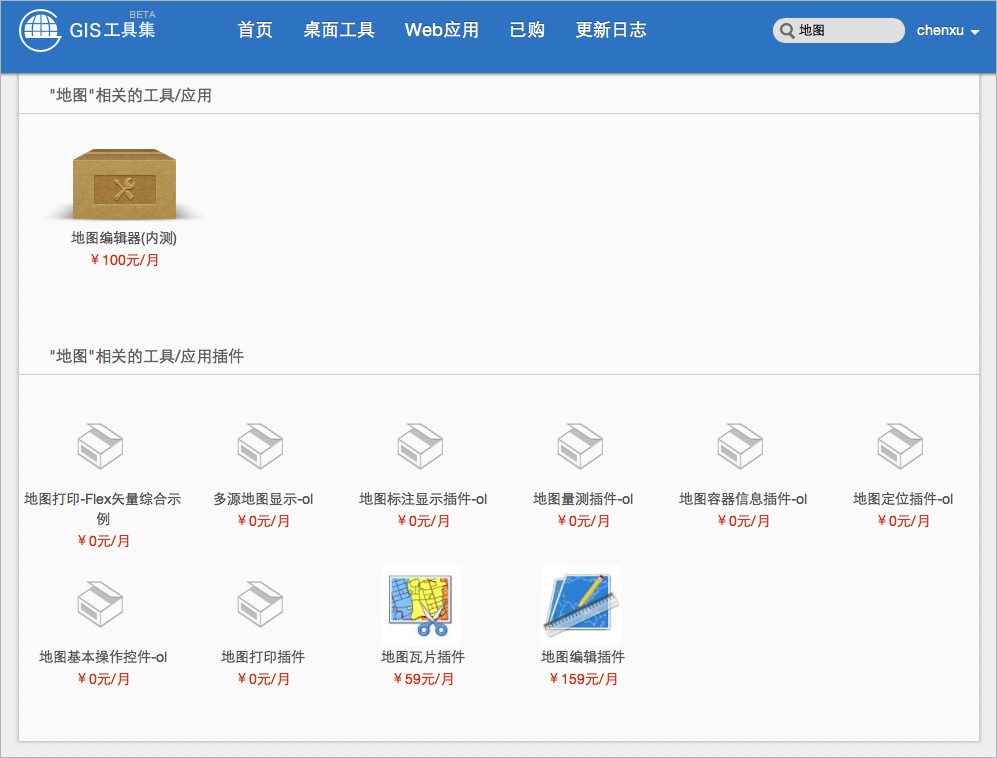
Task: Click the ￥0元/月 price under 地图打印-Flex矢量综合示例
Action: pyautogui.click(x=103, y=541)
